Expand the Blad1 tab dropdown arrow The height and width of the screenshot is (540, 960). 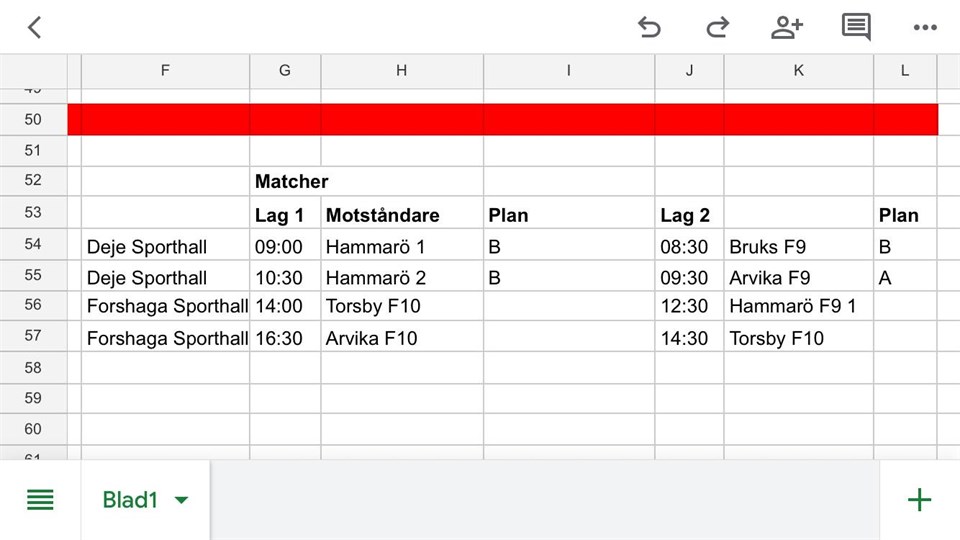pos(181,500)
